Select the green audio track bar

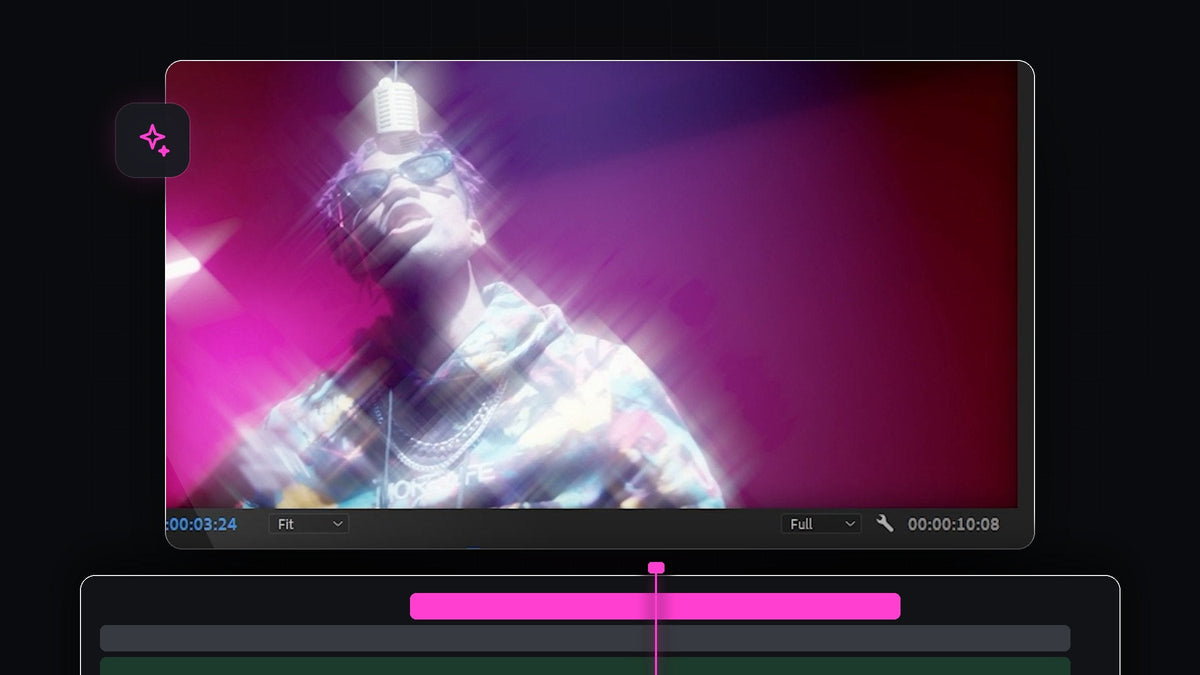pyautogui.click(x=585, y=666)
